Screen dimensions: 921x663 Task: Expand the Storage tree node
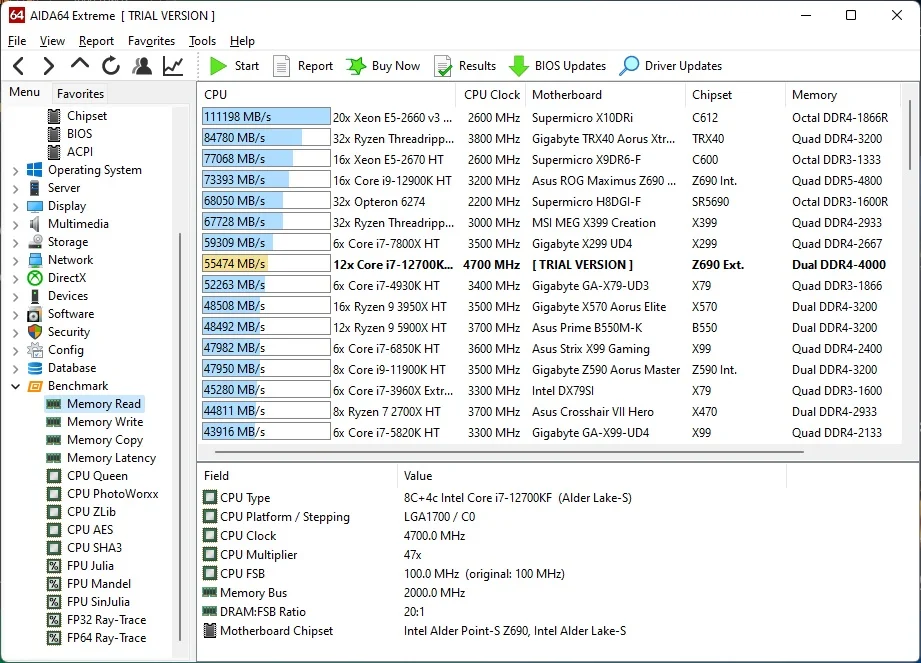(x=16, y=243)
